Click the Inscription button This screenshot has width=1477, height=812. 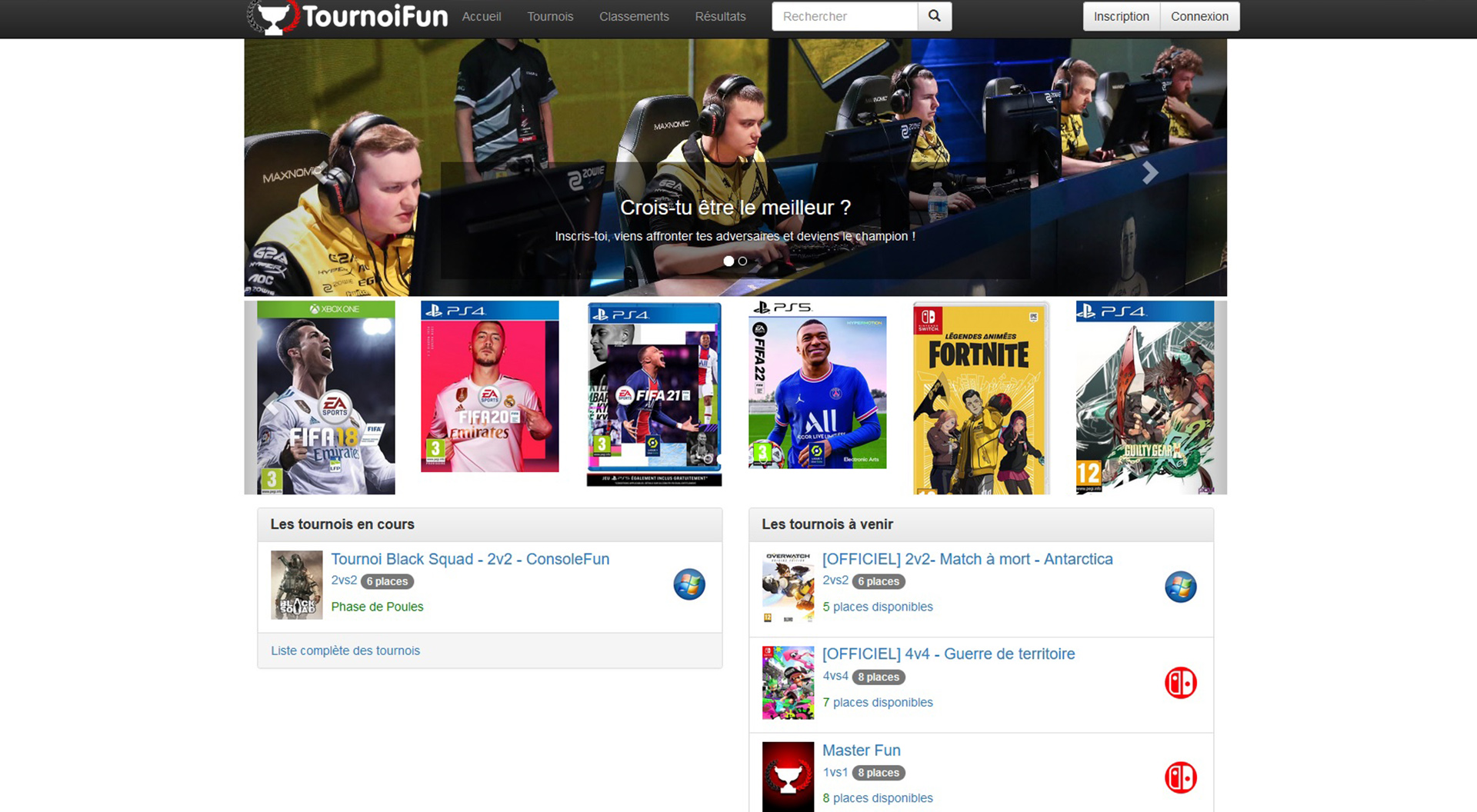[x=1122, y=16]
